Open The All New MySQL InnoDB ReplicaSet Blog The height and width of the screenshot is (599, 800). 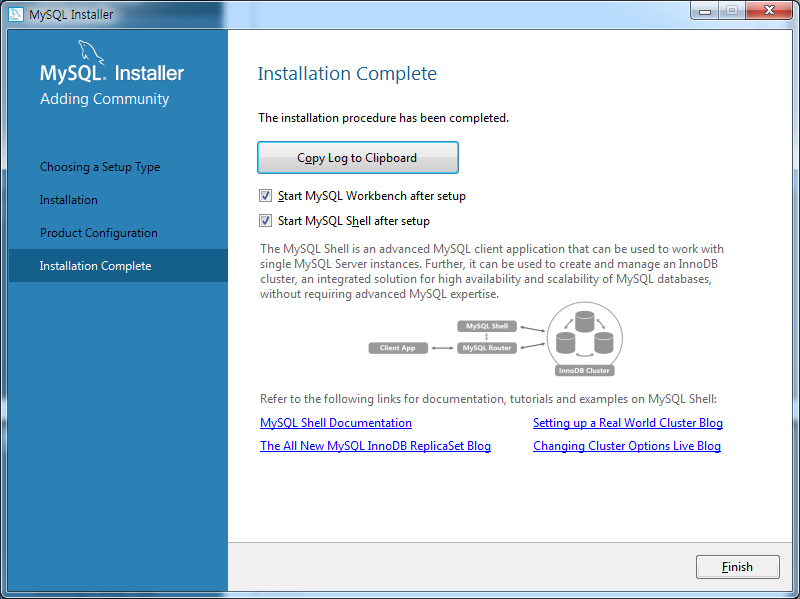pos(376,446)
